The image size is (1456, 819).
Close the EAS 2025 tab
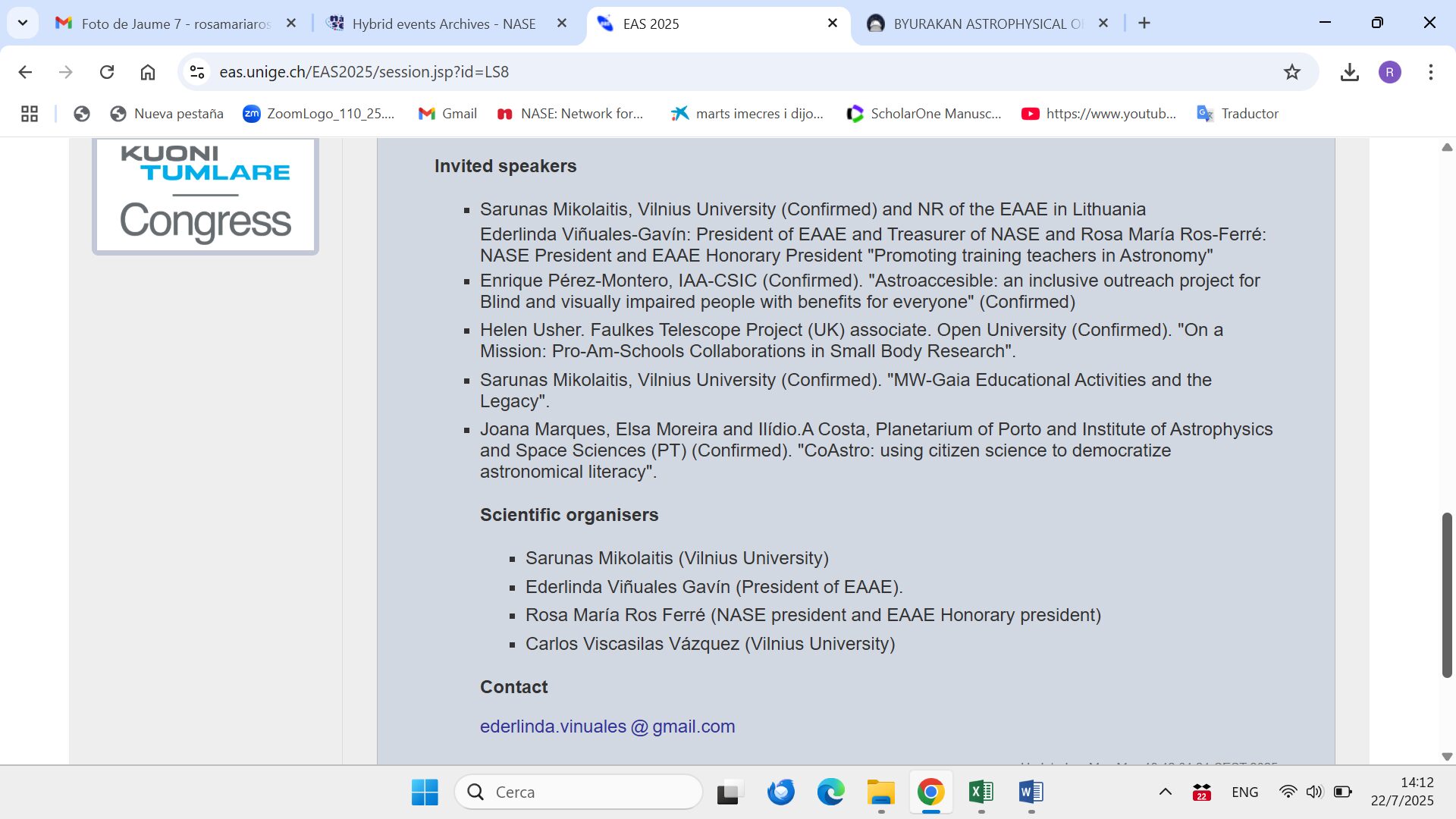click(833, 24)
